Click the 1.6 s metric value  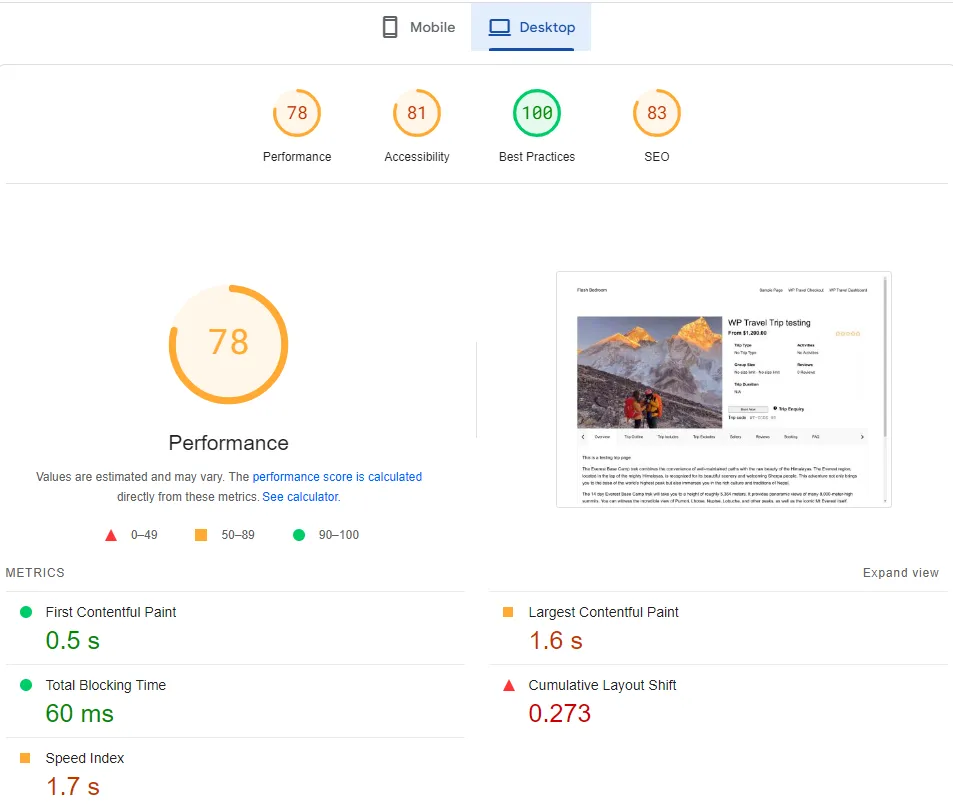pyautogui.click(x=556, y=640)
